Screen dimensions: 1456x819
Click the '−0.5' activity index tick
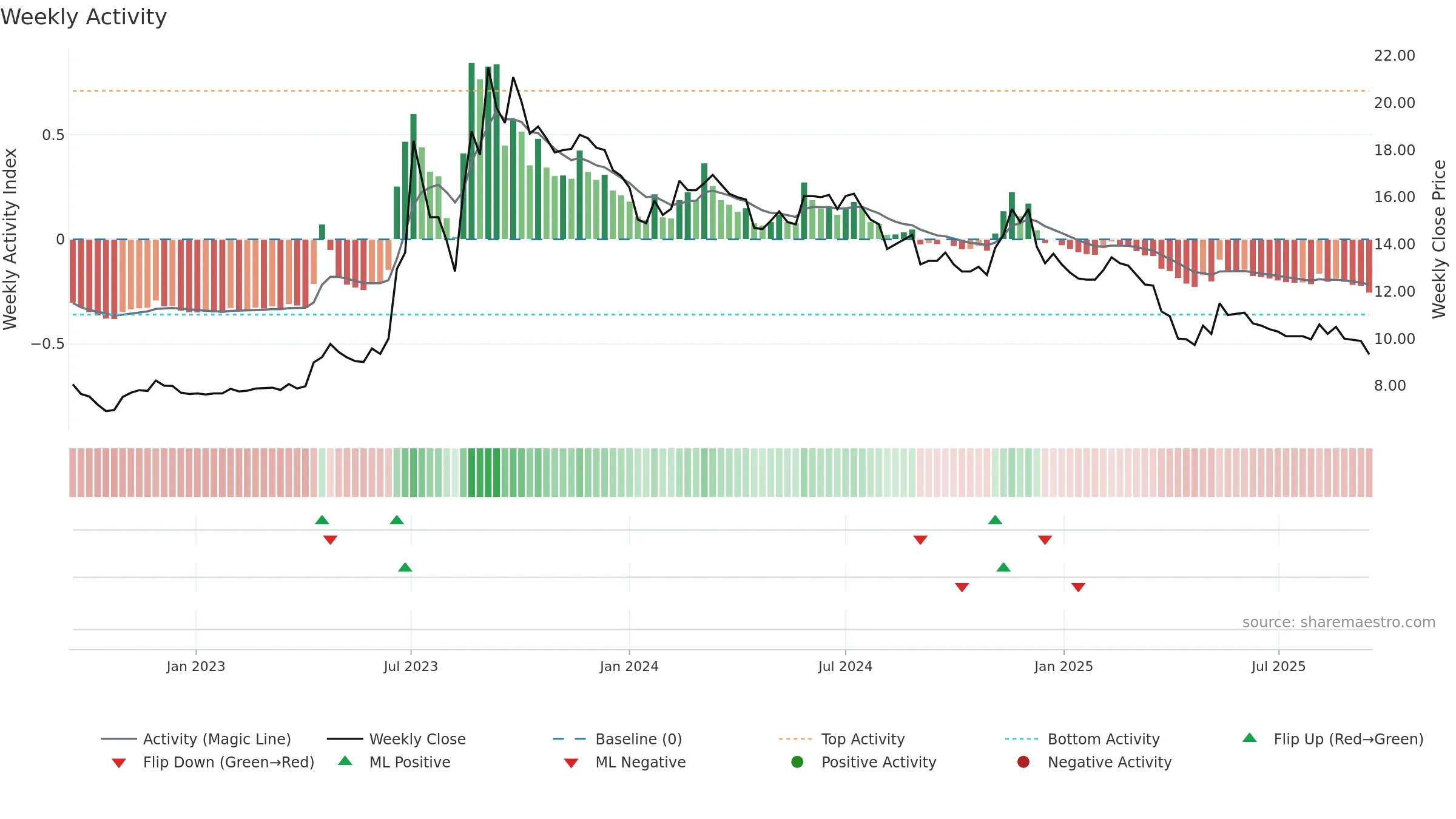[x=47, y=344]
